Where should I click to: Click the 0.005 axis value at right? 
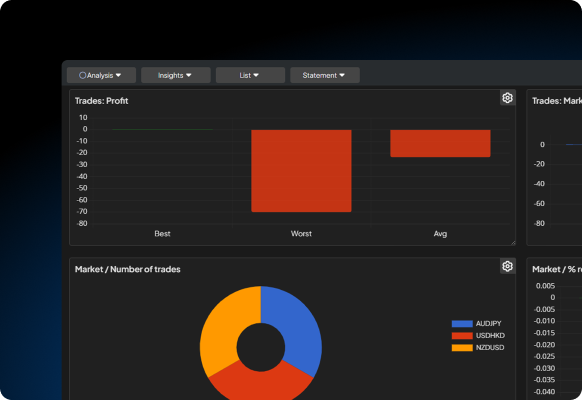pos(545,286)
